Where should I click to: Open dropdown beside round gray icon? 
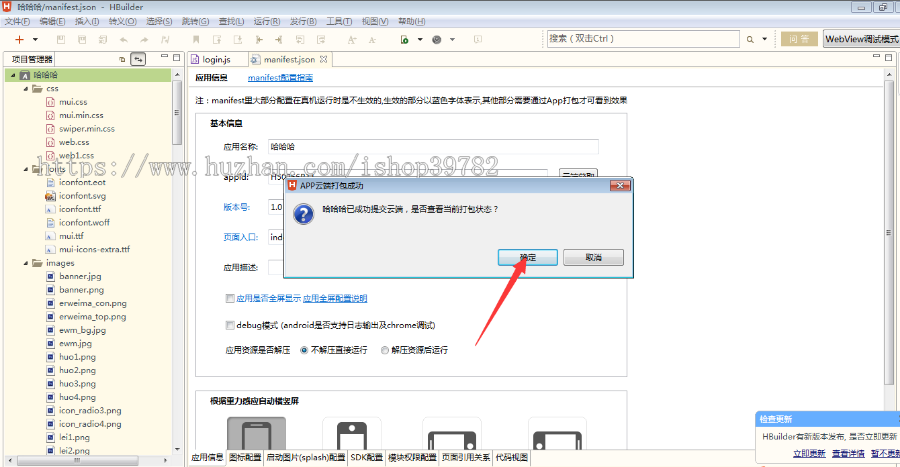452,40
